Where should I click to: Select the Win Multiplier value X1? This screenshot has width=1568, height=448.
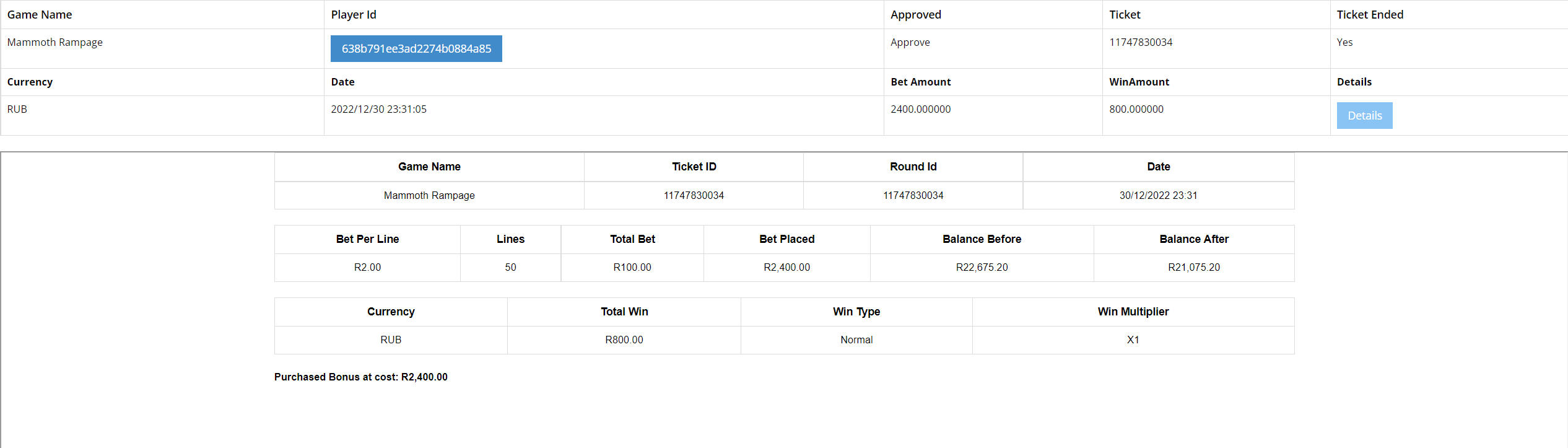[x=1133, y=340]
